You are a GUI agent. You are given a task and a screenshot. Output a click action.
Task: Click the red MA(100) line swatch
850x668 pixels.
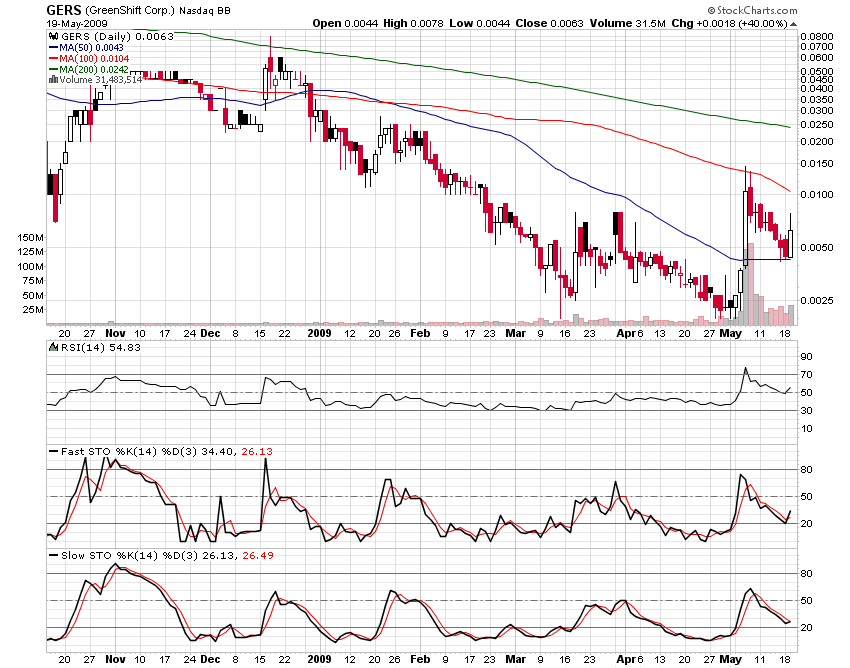54,59
